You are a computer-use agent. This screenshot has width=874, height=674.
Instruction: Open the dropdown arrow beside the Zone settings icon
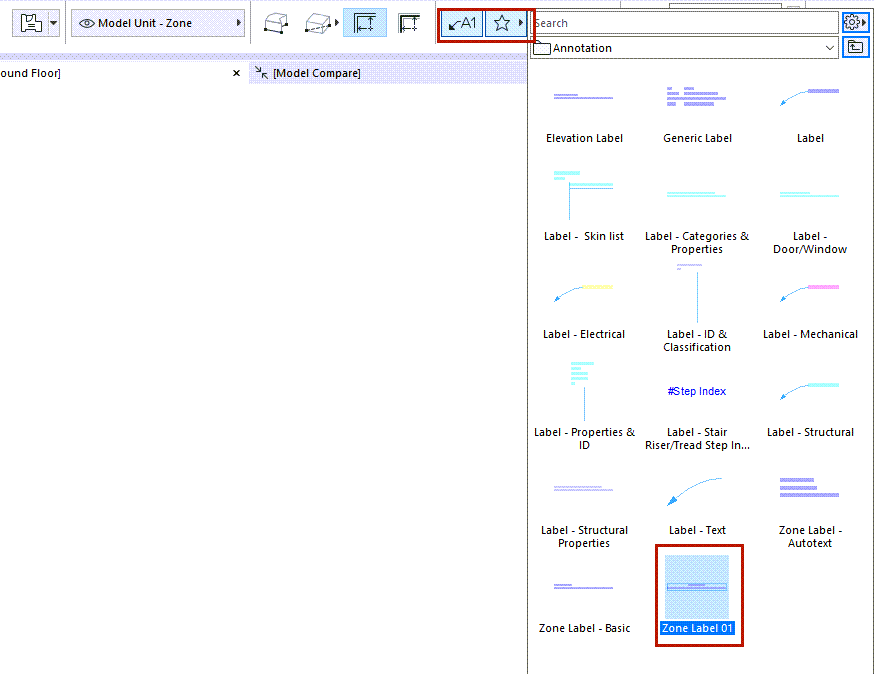tap(54, 23)
